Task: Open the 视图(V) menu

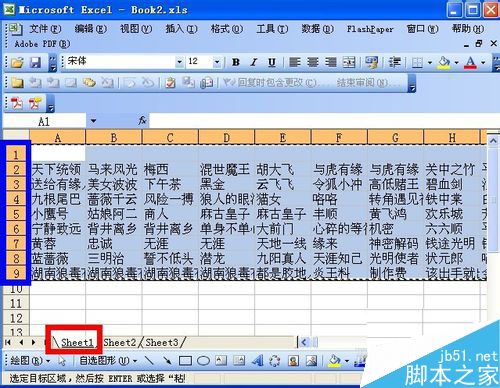Action: tap(136, 29)
